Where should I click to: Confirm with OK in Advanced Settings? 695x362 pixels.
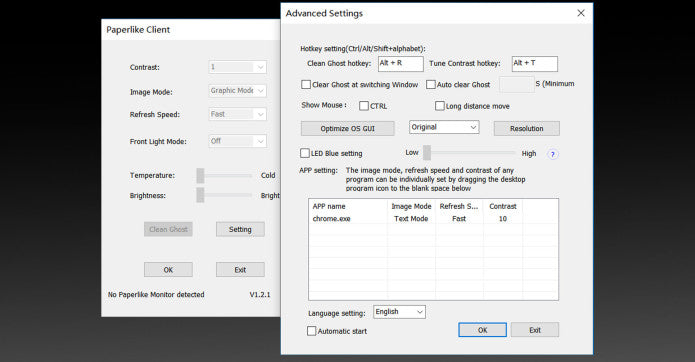[483, 330]
